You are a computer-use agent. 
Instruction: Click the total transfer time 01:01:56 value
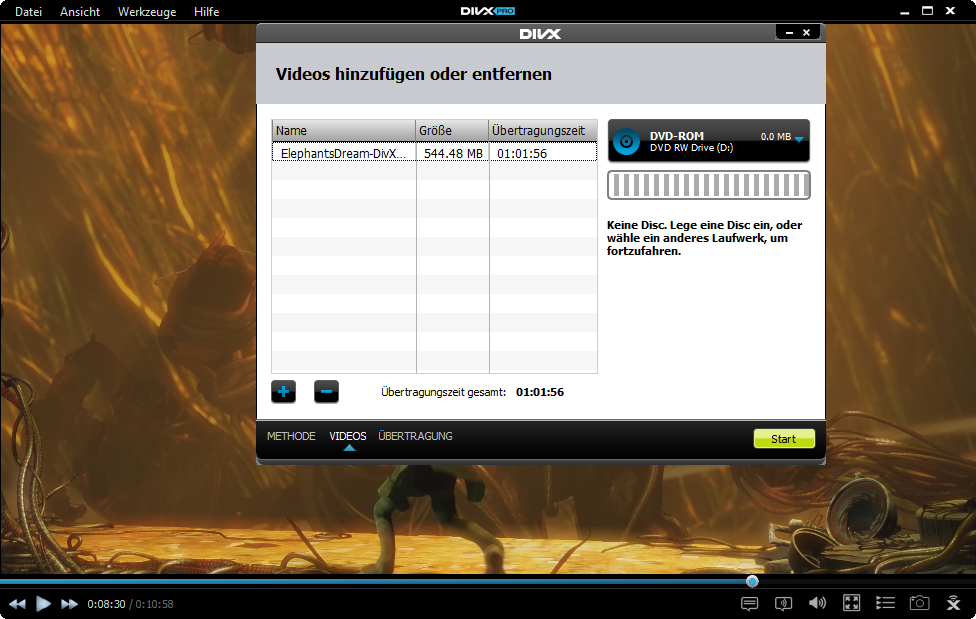[x=540, y=392]
